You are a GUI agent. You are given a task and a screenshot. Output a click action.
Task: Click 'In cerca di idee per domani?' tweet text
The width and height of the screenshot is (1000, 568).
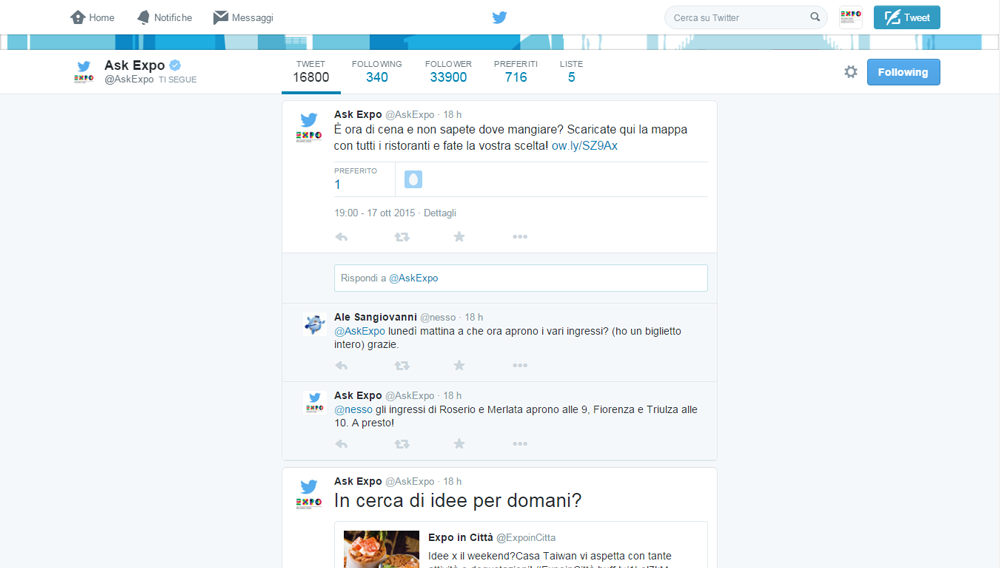pyautogui.click(x=458, y=500)
